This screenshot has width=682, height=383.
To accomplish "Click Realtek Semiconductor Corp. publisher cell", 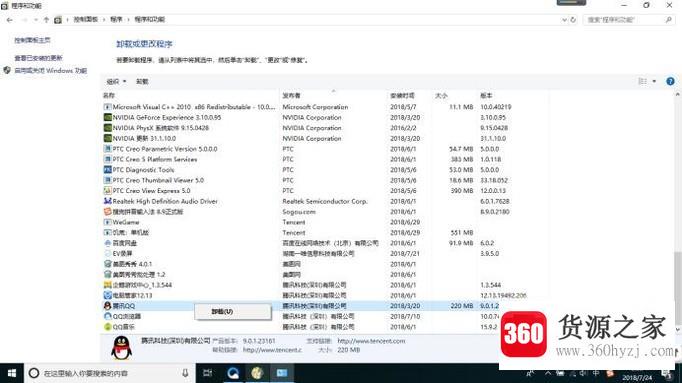I will click(x=325, y=201).
